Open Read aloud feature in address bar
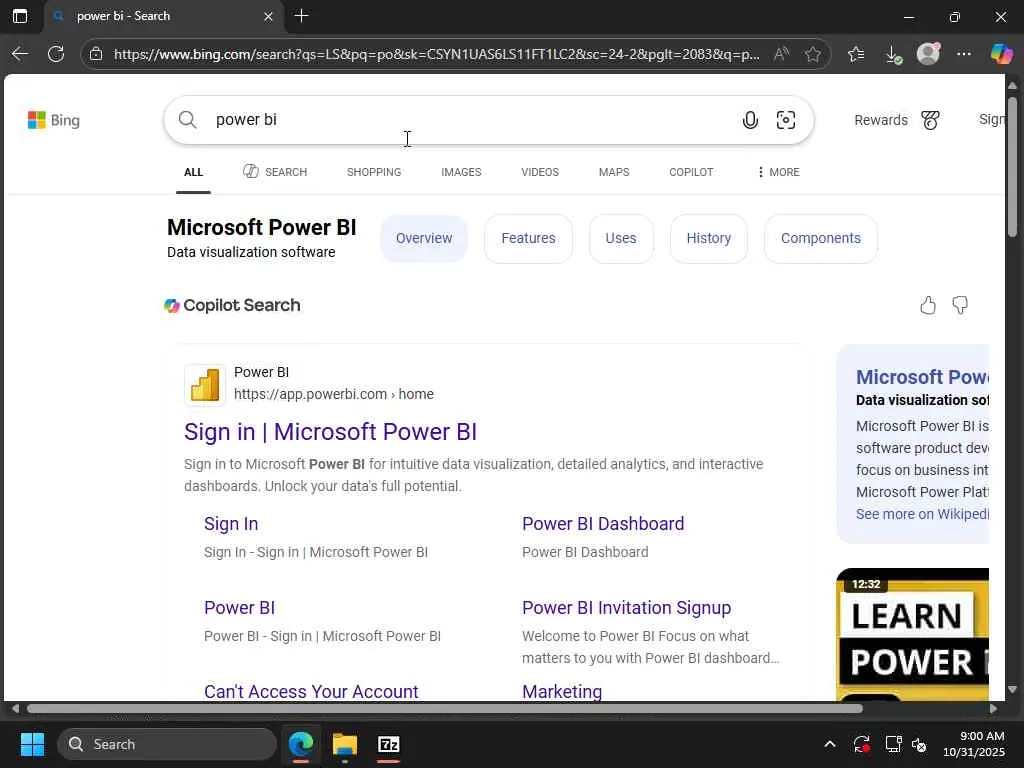Viewport: 1024px width, 768px height. 781,54
